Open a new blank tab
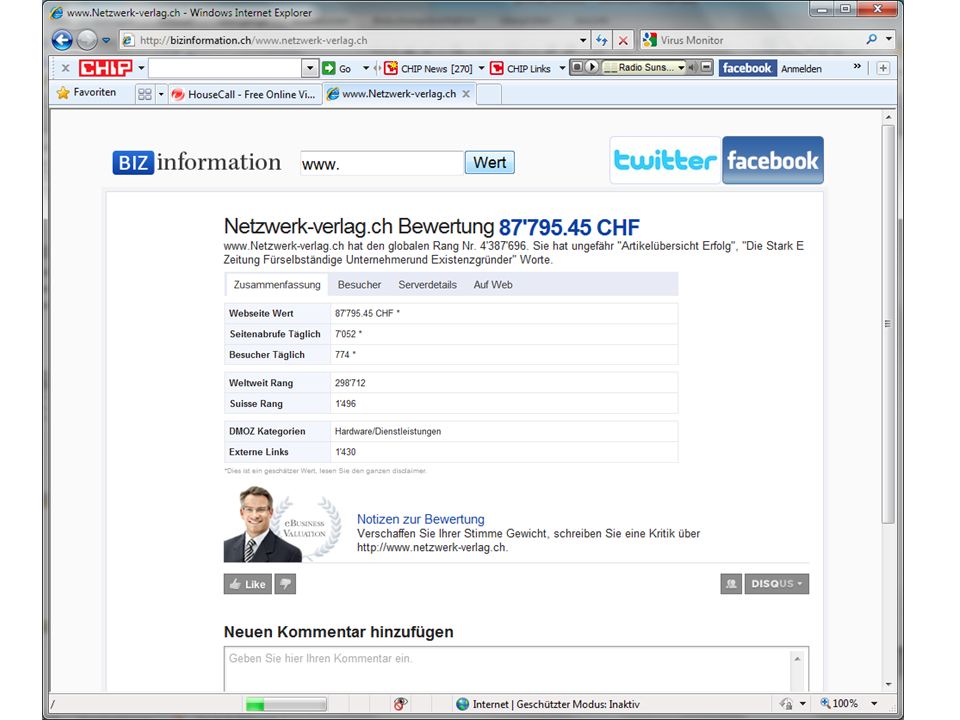This screenshot has width=960, height=720. point(489,94)
